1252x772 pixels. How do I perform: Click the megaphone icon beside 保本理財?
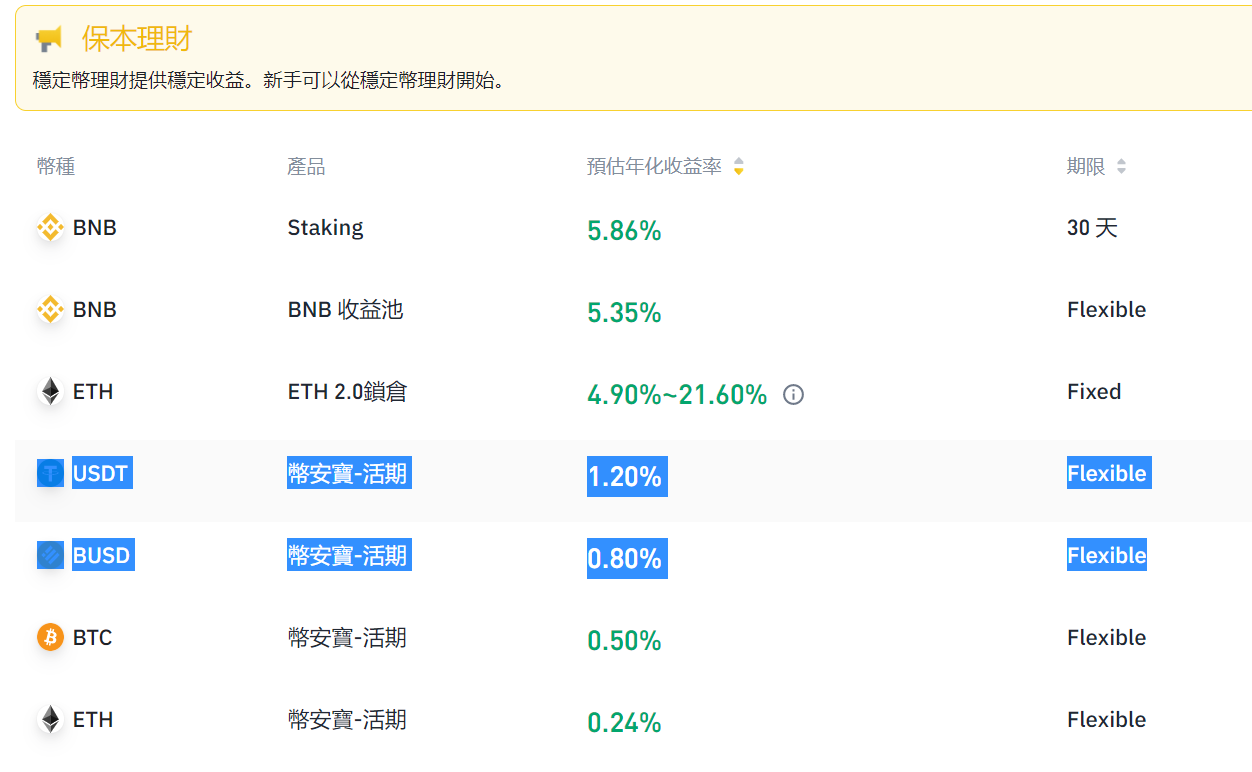tap(48, 40)
